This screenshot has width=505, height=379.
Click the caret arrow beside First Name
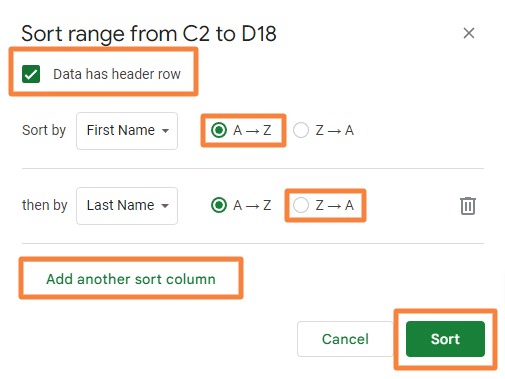[x=165, y=131]
